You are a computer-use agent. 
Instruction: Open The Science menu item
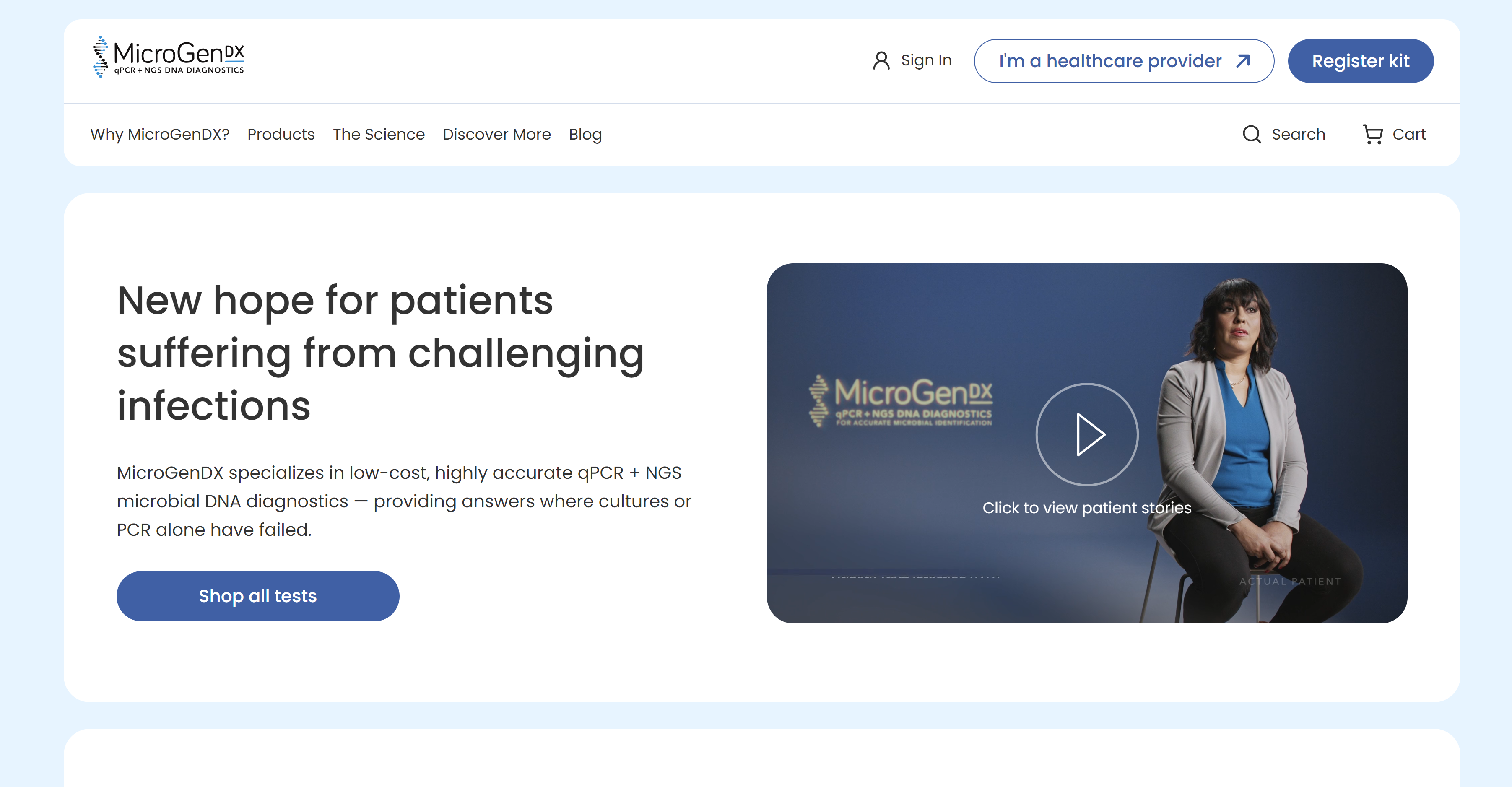(x=379, y=135)
